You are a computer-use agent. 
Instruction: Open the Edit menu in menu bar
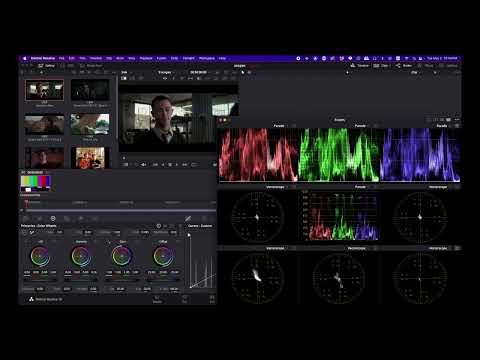(72, 58)
